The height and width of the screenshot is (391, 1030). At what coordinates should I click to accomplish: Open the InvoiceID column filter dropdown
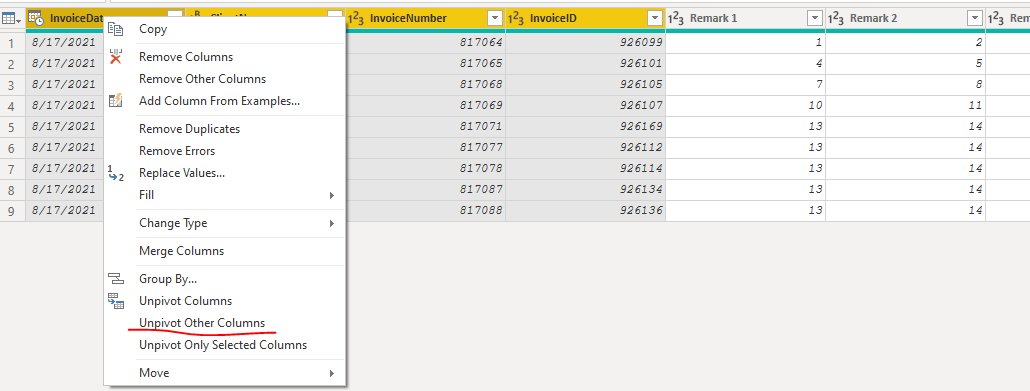tap(655, 18)
